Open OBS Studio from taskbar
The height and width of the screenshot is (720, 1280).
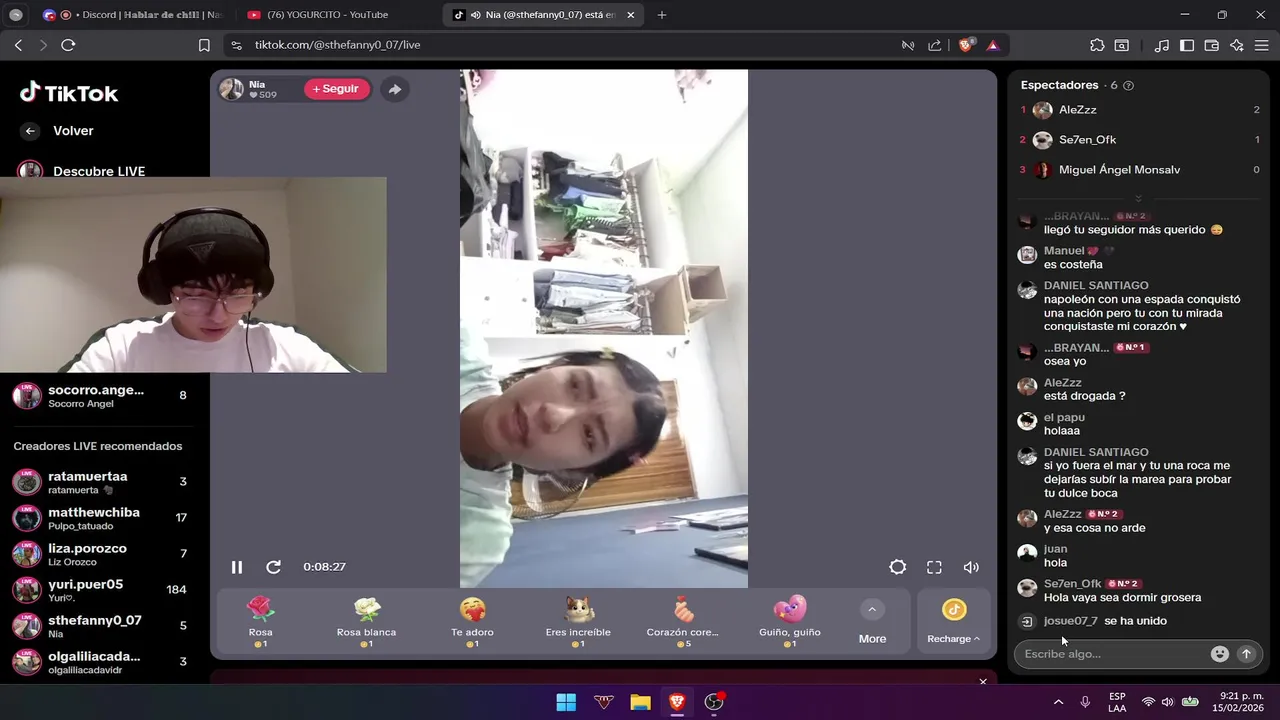coord(714,702)
